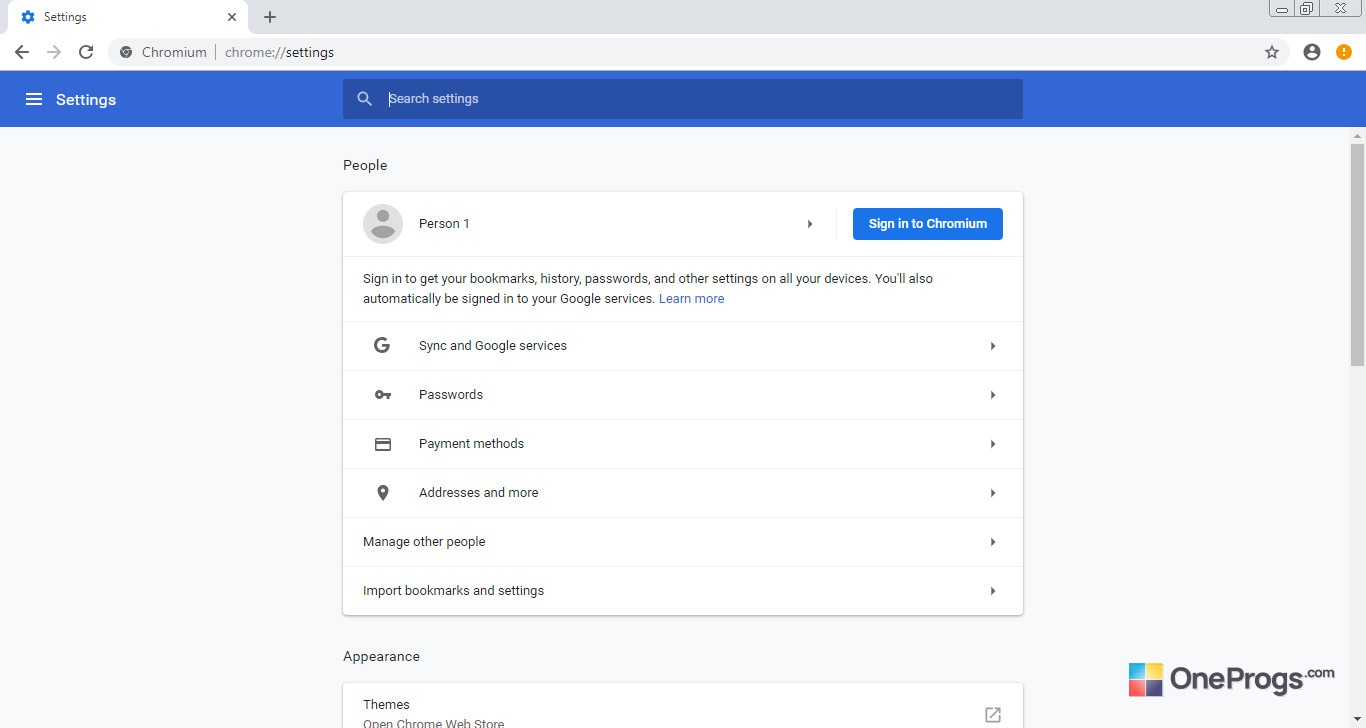Click the Settings title in header

coord(86,99)
